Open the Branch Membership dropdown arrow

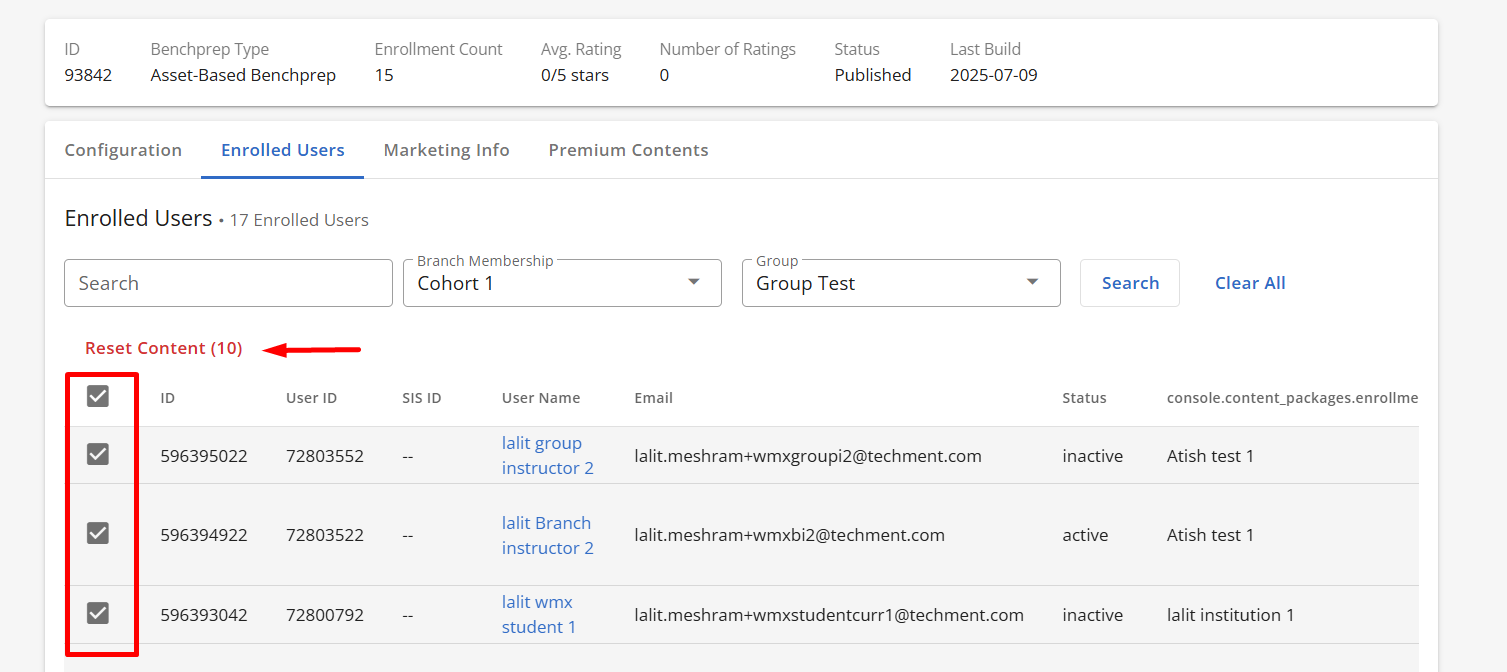point(694,283)
